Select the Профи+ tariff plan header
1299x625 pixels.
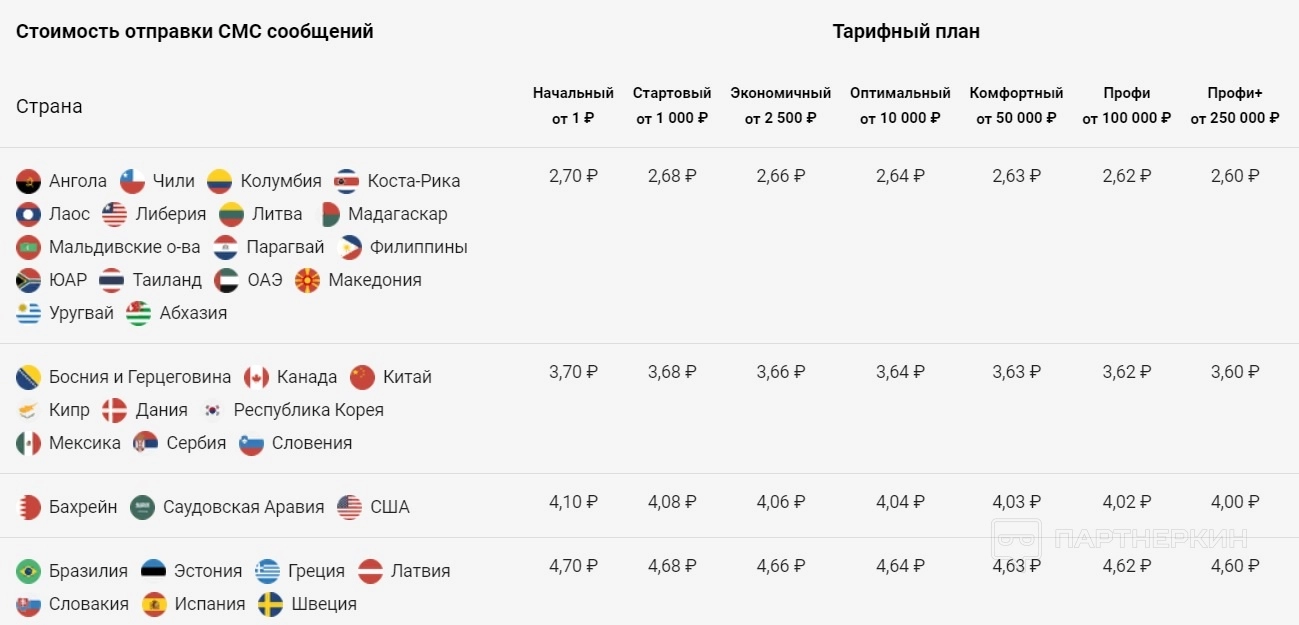(x=1234, y=105)
